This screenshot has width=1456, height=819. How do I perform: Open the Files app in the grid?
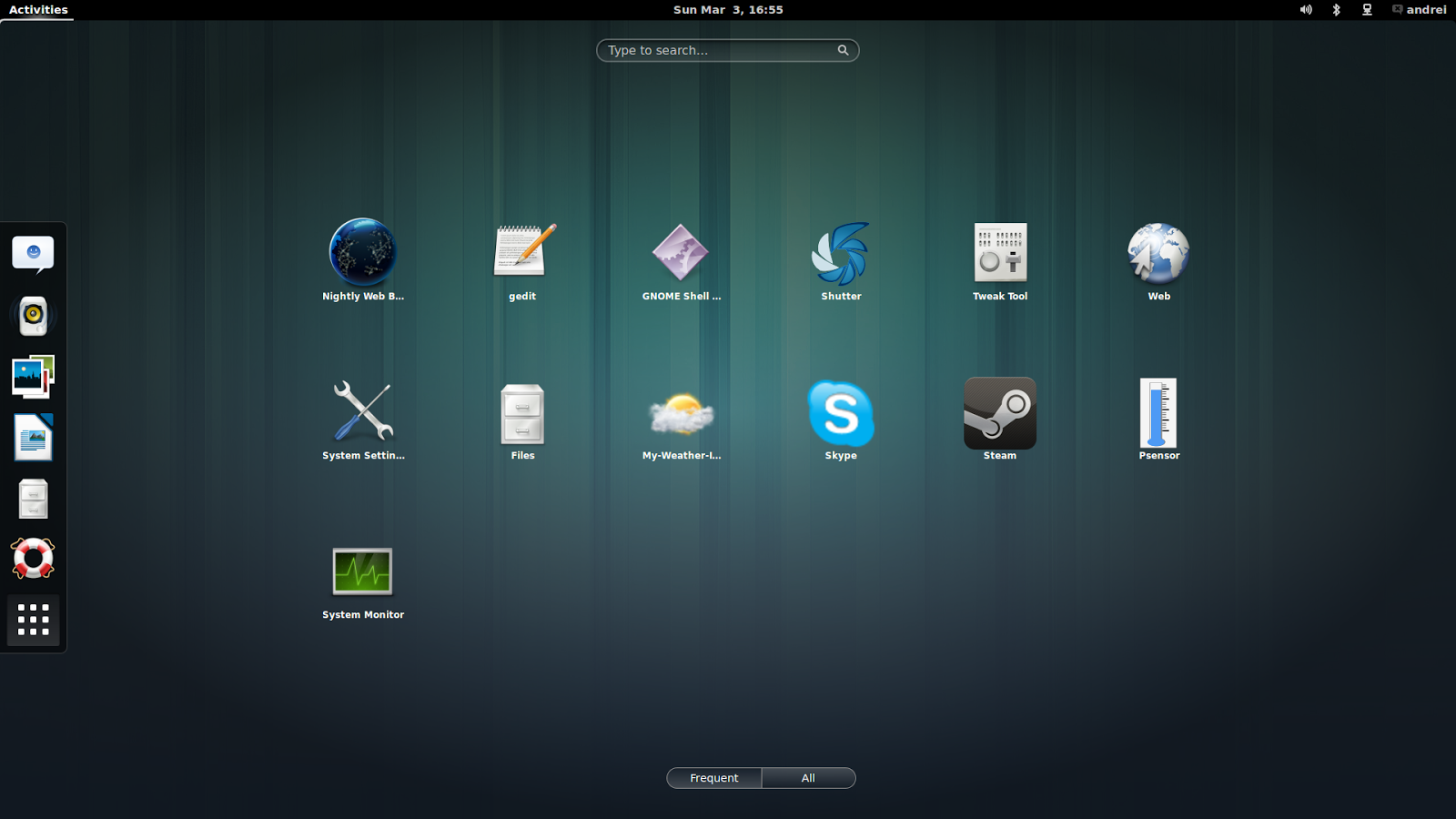click(522, 414)
